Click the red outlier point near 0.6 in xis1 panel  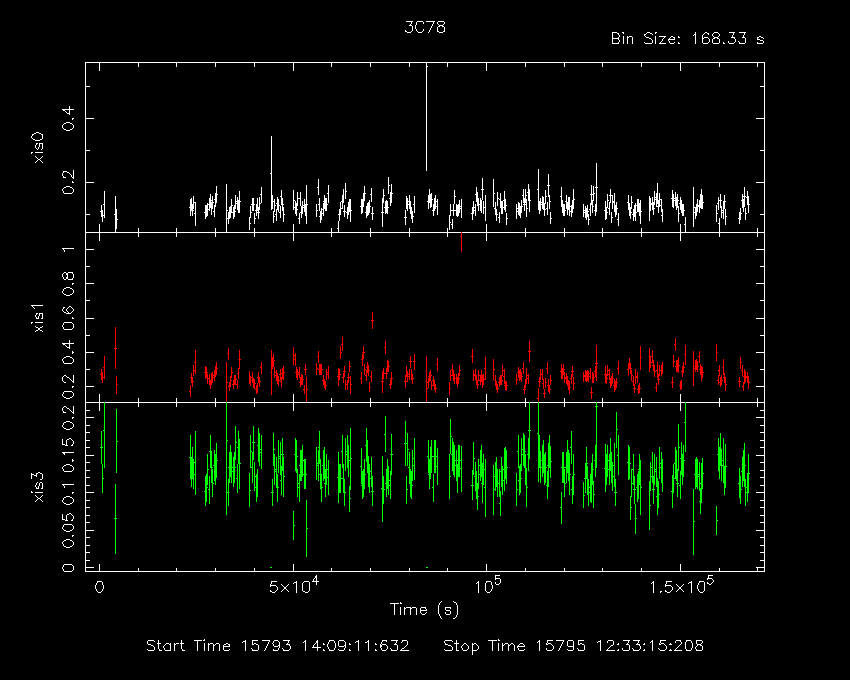(x=372, y=320)
